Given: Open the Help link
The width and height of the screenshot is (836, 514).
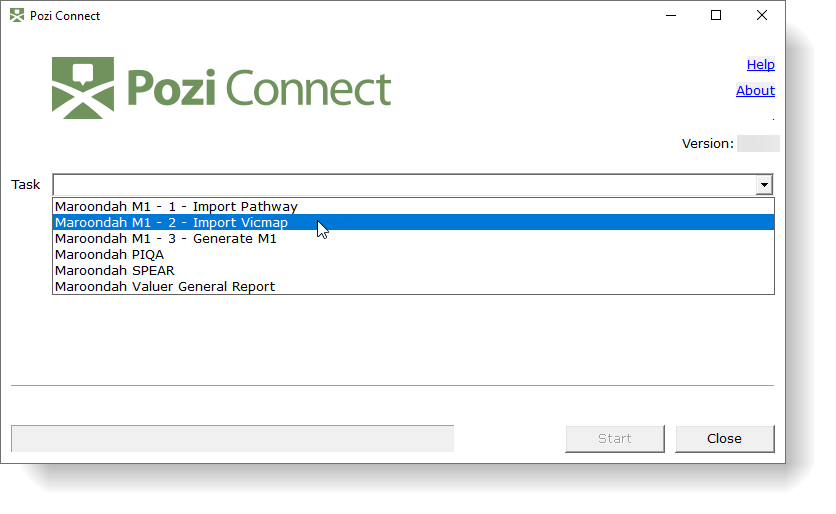Looking at the screenshot, I should click(x=760, y=65).
